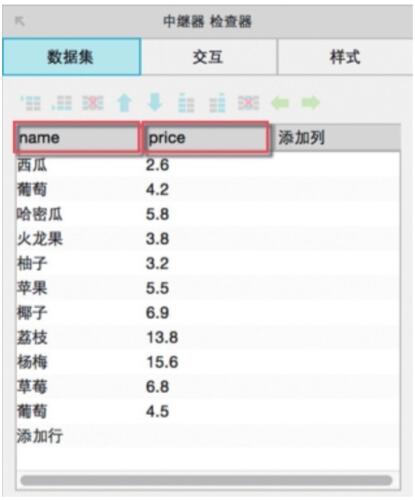This screenshot has height=500, width=415.
Task: Click the insert row below icon
Action: click(x=62, y=103)
